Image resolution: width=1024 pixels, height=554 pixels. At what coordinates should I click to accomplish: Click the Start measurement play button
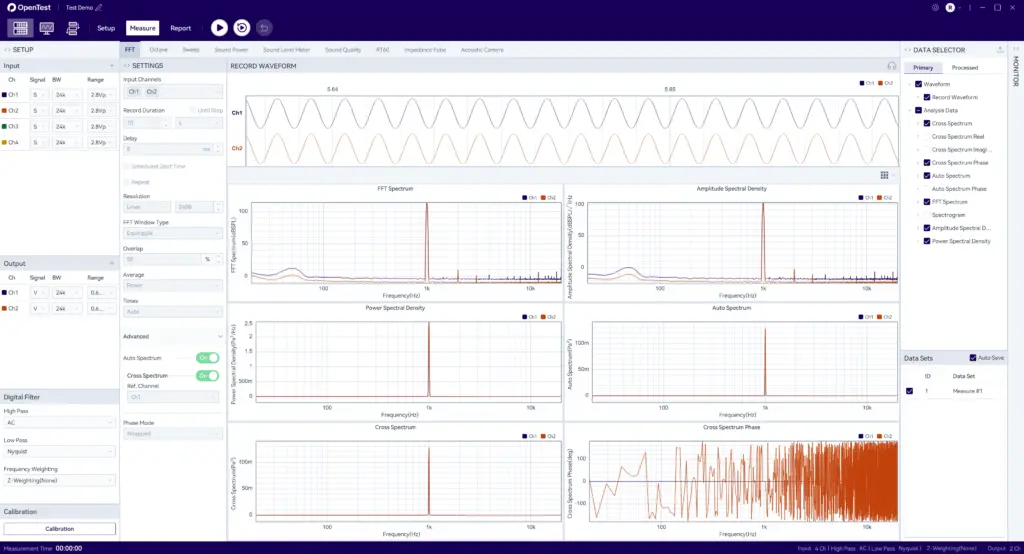[x=219, y=28]
